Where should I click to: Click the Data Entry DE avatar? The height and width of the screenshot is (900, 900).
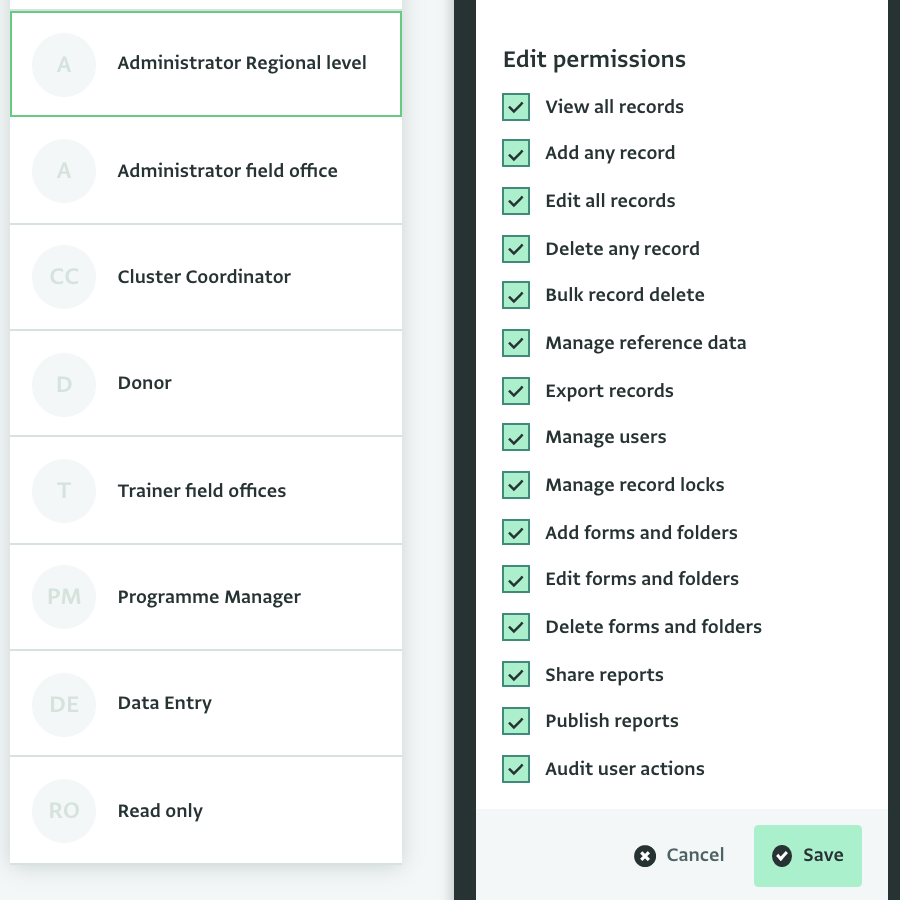pyautogui.click(x=64, y=704)
